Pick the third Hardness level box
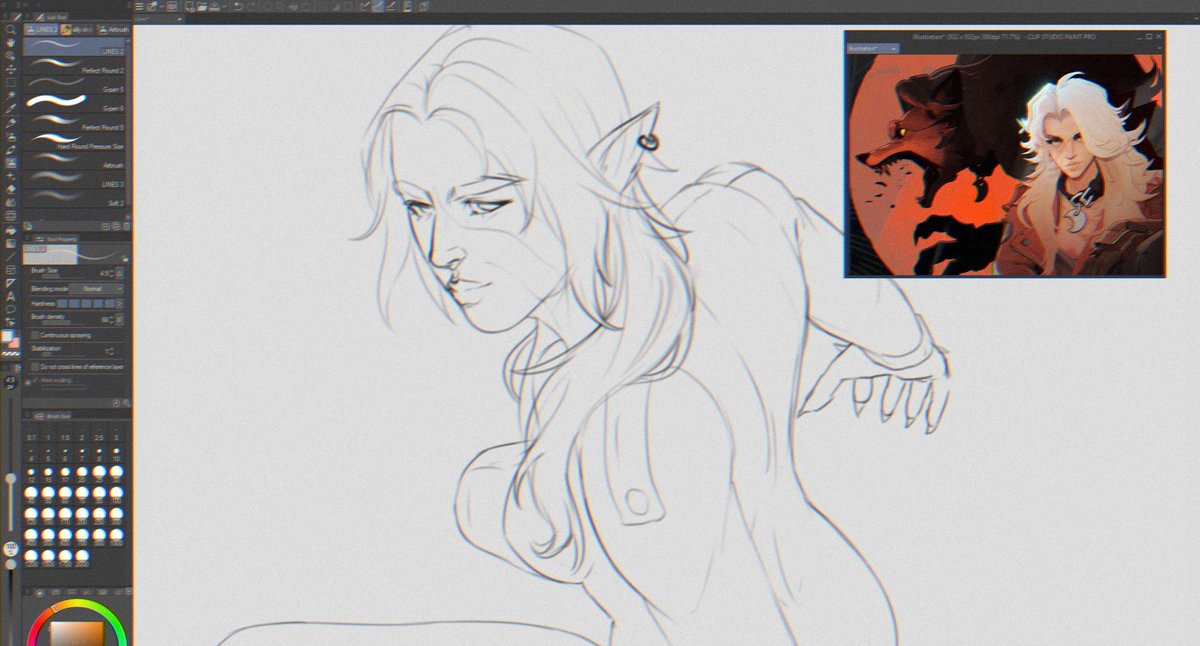The height and width of the screenshot is (646, 1200). (84, 303)
